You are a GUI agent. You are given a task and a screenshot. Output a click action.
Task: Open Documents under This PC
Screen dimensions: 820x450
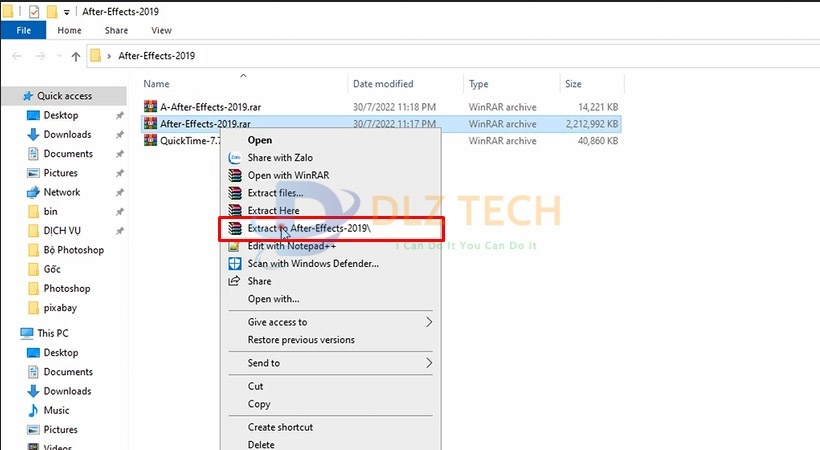pos(68,372)
